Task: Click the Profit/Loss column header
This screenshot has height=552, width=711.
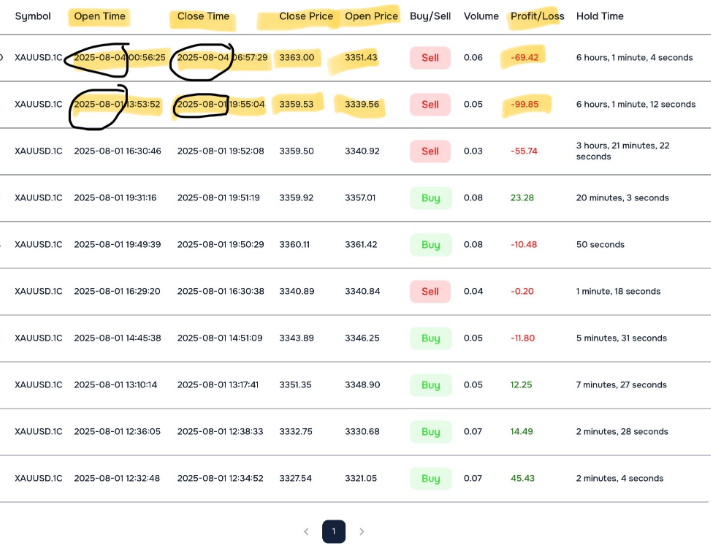Action: point(537,16)
